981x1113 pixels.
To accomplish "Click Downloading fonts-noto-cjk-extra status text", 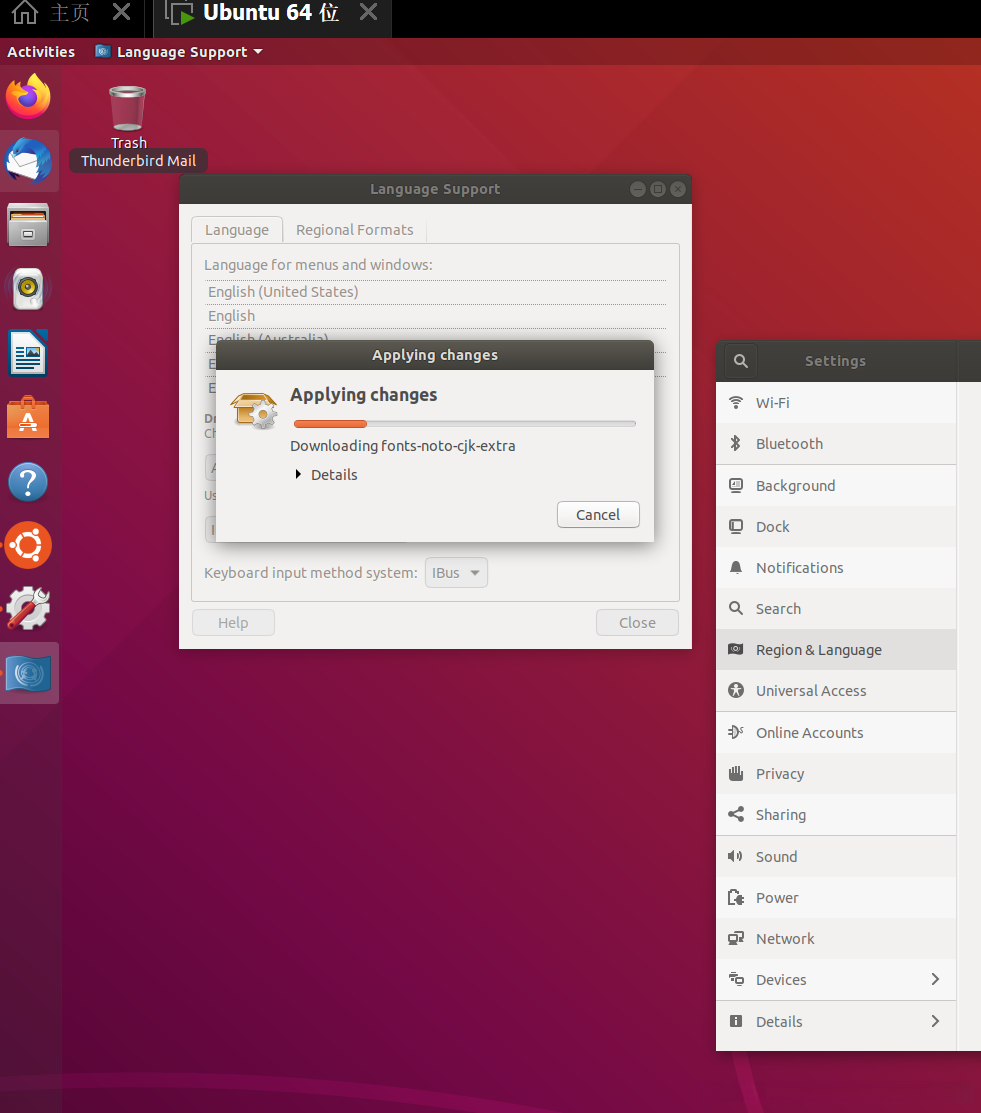I will (x=402, y=446).
